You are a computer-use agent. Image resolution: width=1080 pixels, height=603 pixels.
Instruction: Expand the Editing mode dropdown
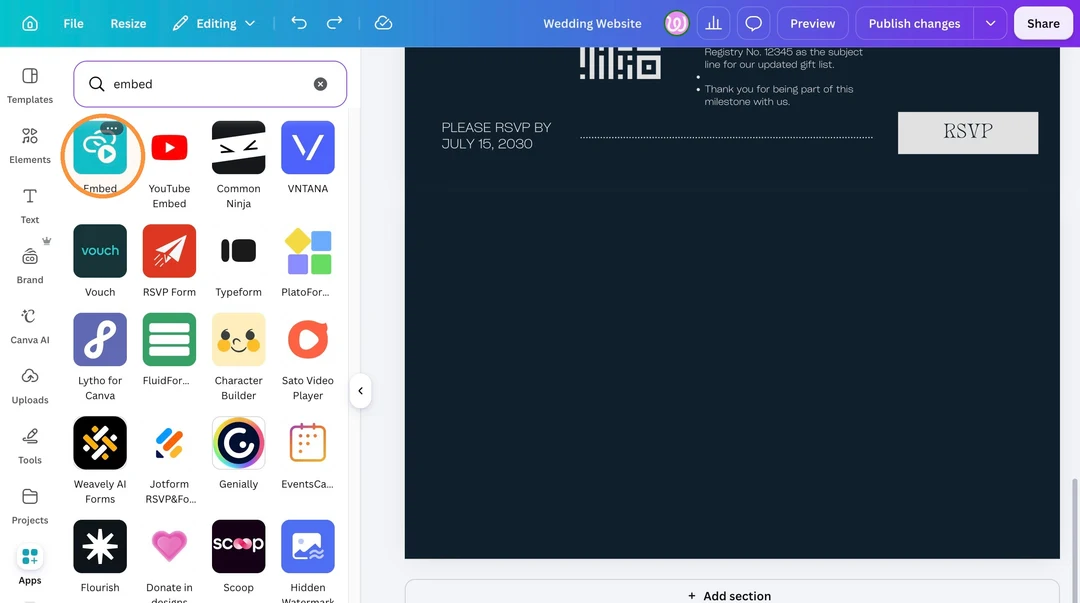point(214,23)
